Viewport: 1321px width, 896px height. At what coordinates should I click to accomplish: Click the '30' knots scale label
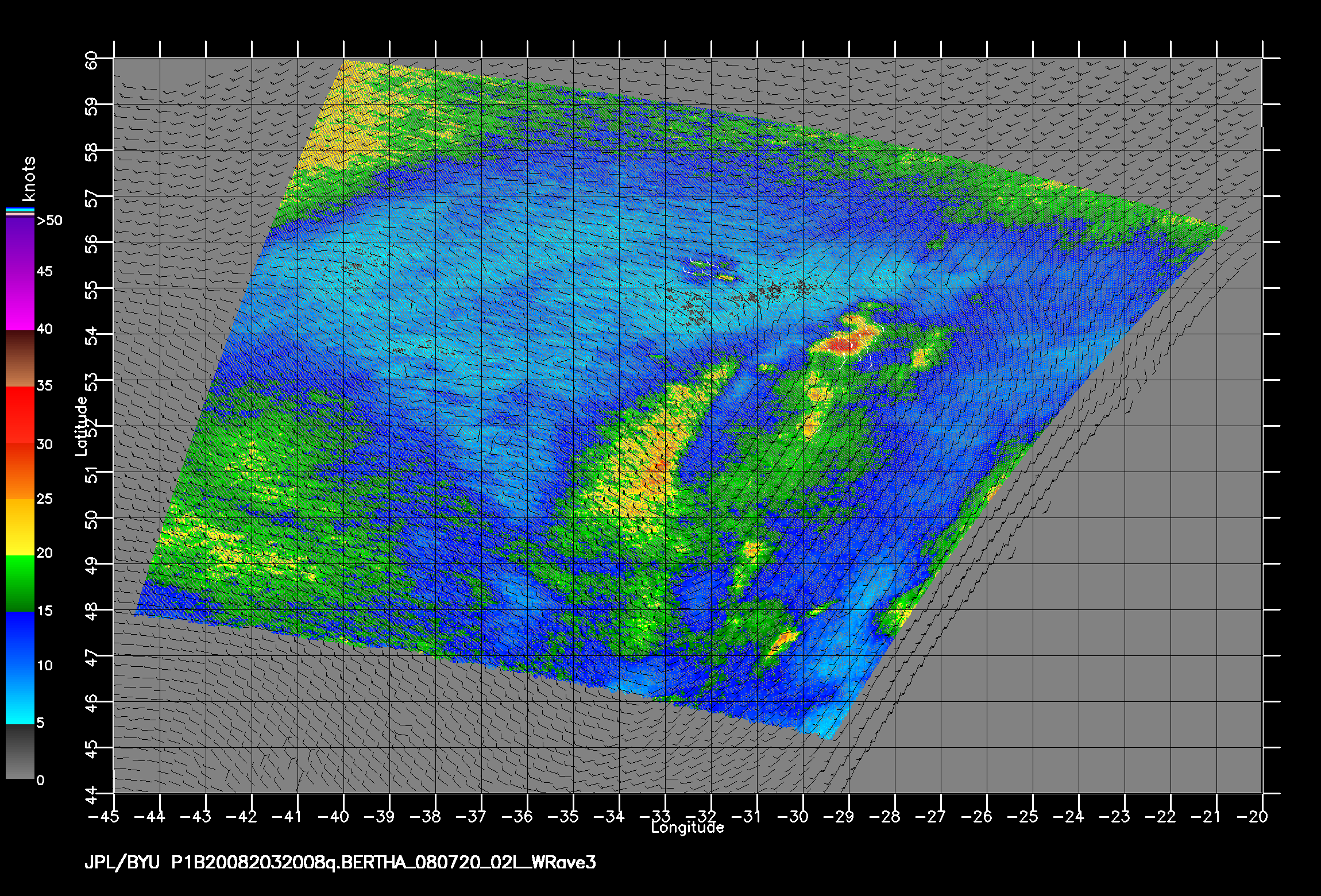click(x=44, y=445)
